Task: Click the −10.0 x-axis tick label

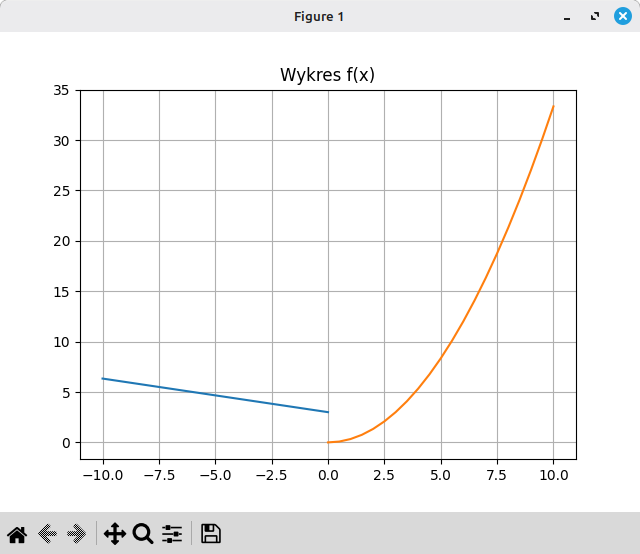Action: 103,475
